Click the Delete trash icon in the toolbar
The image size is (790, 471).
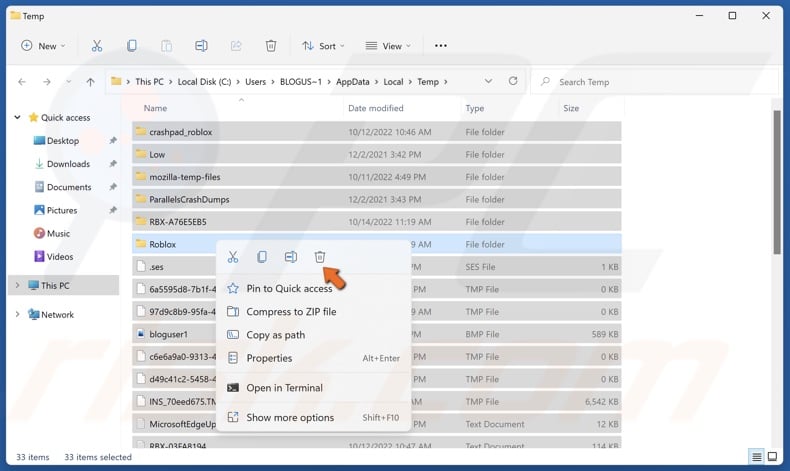coord(271,46)
